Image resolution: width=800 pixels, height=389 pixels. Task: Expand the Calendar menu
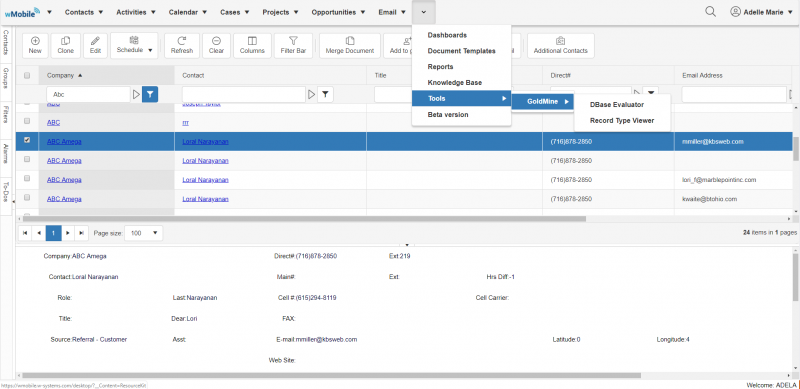pos(188,12)
